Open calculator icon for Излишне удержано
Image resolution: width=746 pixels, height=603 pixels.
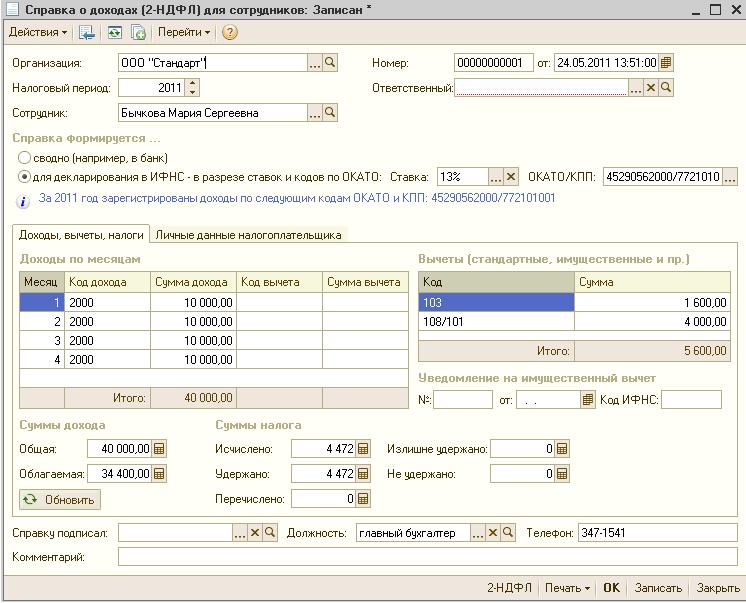point(562,449)
